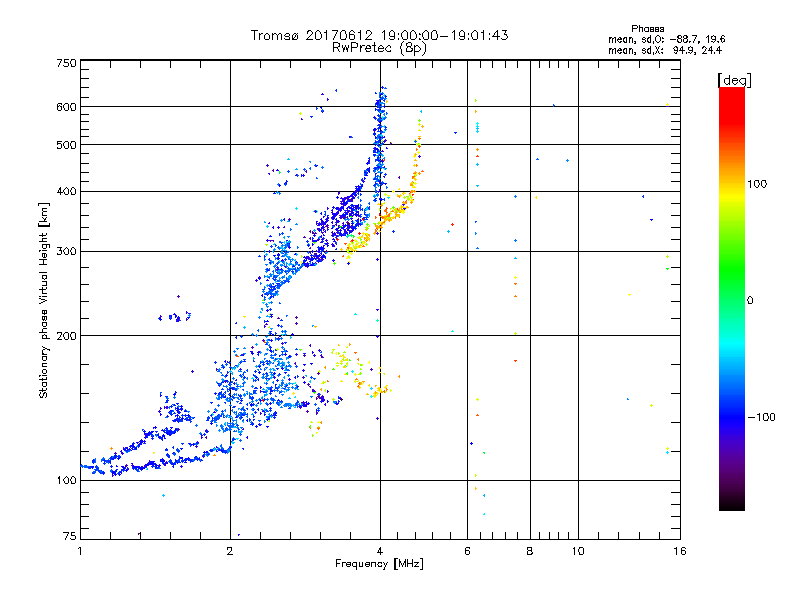Click the colorbar tick label '0'
Viewport: 800px width, 600px height.
coord(750,301)
